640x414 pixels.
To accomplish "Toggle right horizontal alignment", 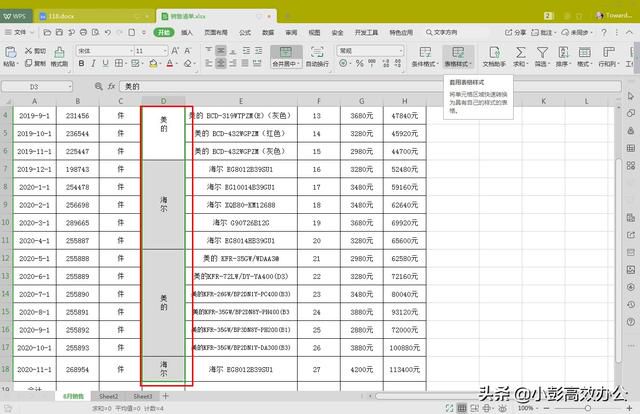I will (x=233, y=63).
